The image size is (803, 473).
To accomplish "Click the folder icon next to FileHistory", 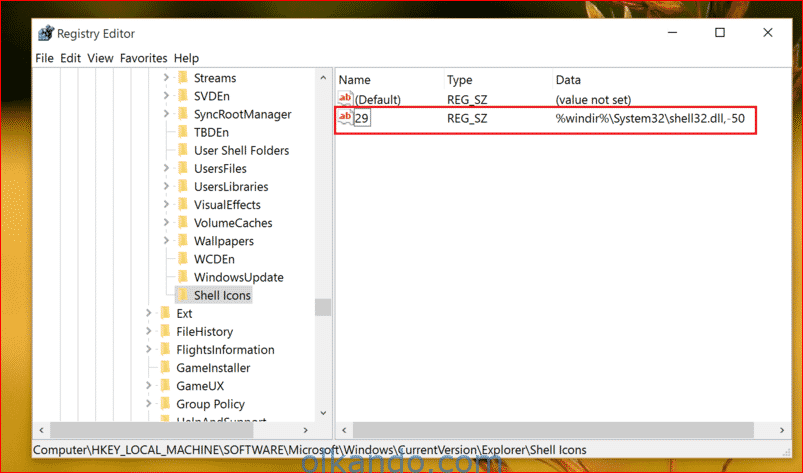I will (x=165, y=331).
